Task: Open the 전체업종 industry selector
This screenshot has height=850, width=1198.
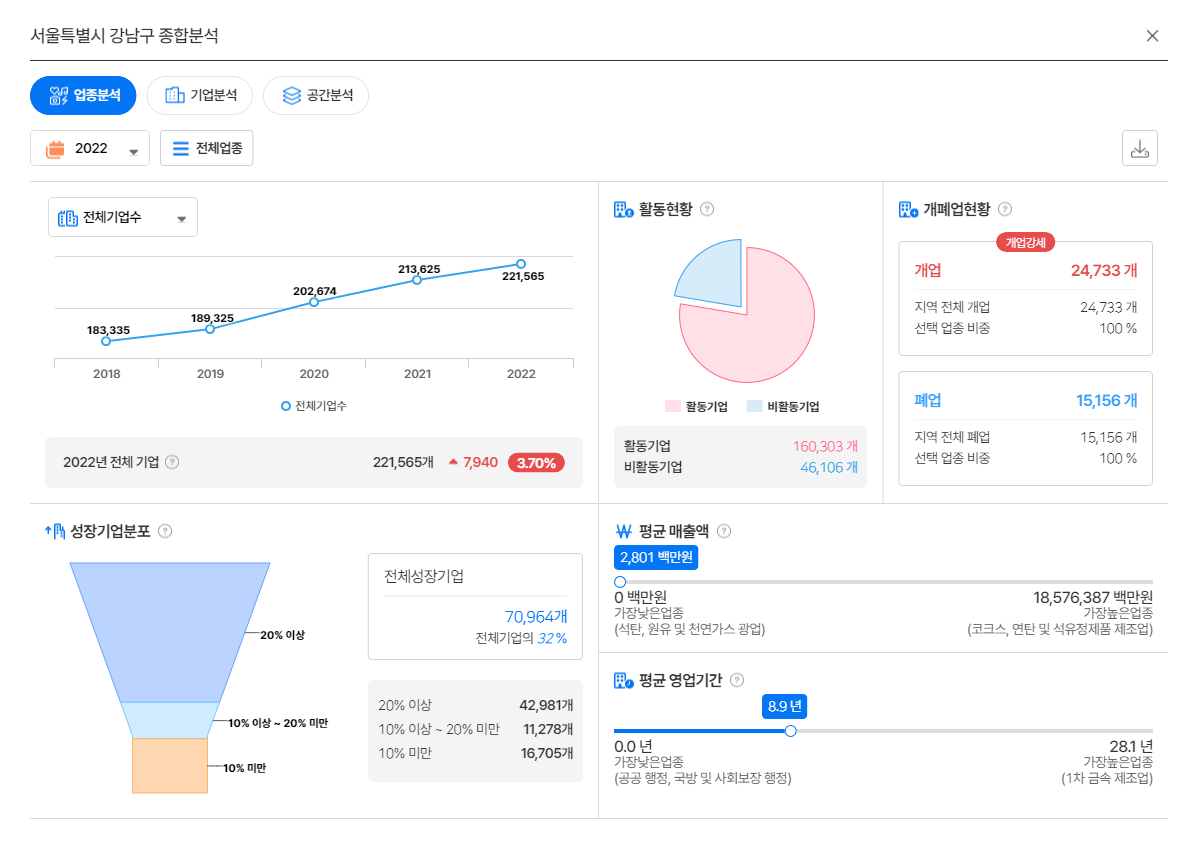Action: click(x=206, y=148)
